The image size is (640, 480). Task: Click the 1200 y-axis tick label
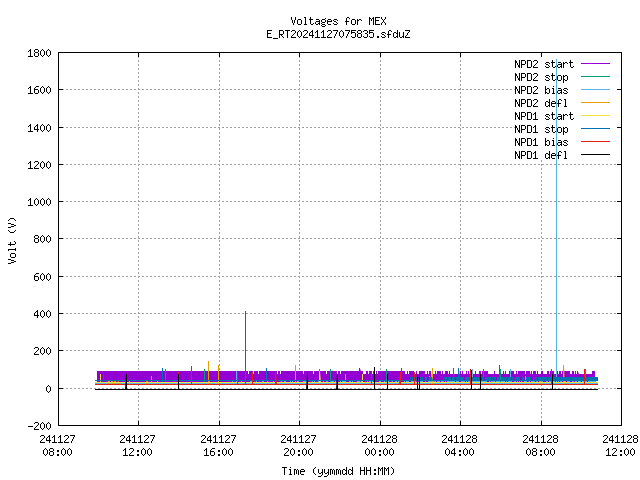39,165
